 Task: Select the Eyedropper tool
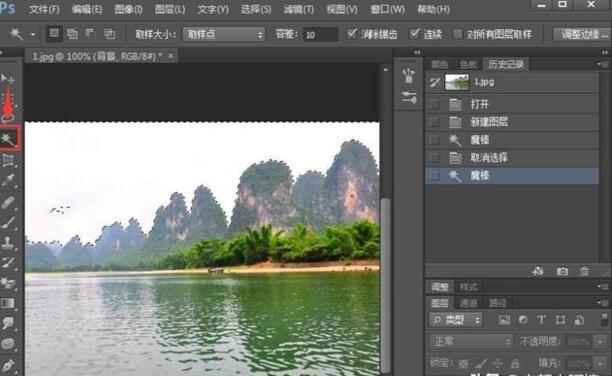point(8,180)
